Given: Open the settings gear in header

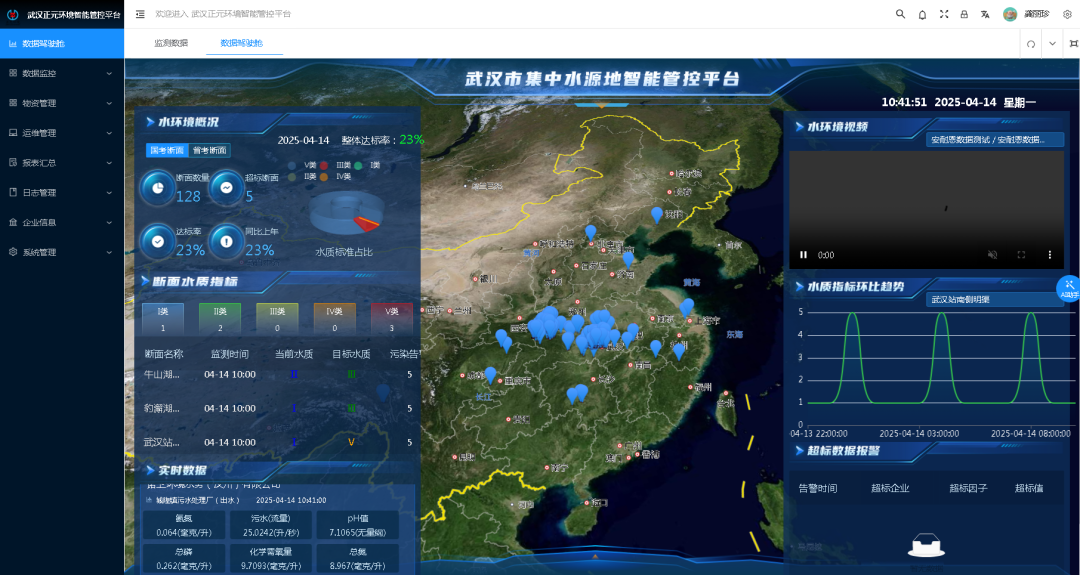Looking at the screenshot, I should click(x=1067, y=14).
